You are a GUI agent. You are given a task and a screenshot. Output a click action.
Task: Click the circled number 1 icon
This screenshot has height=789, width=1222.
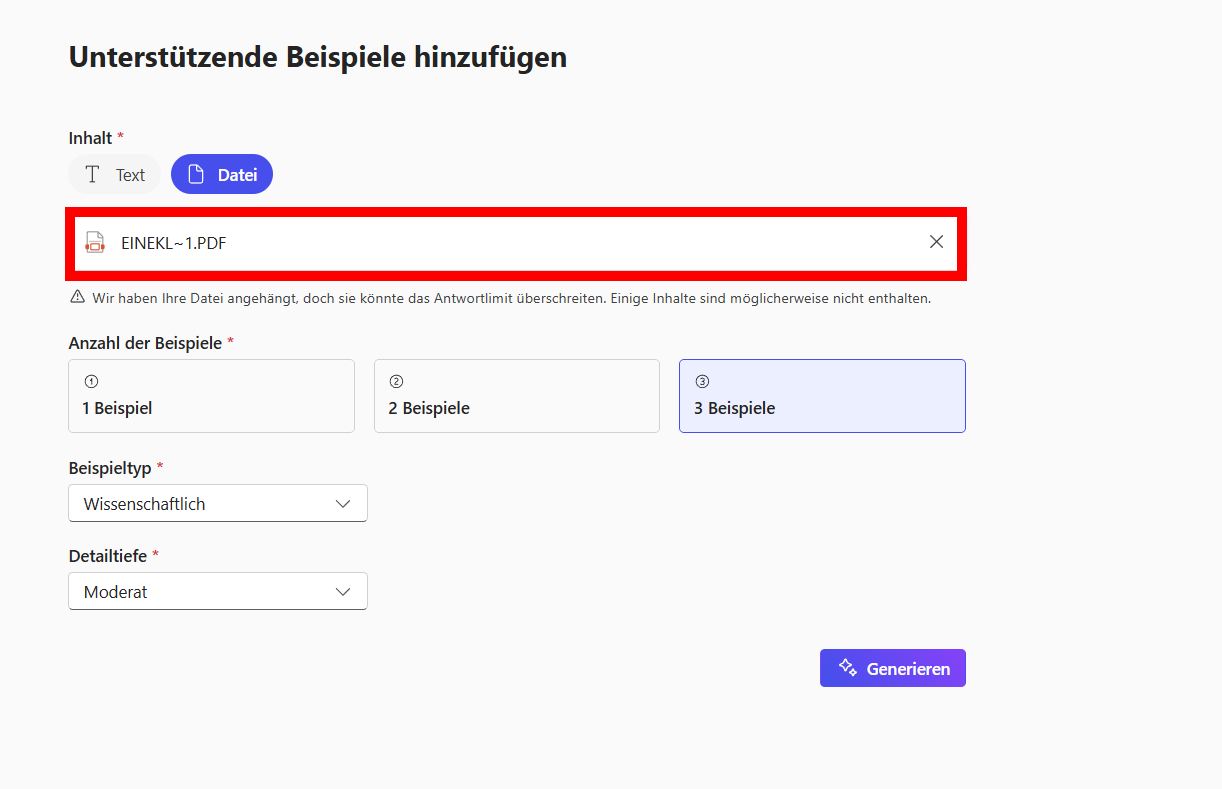pyautogui.click(x=92, y=381)
